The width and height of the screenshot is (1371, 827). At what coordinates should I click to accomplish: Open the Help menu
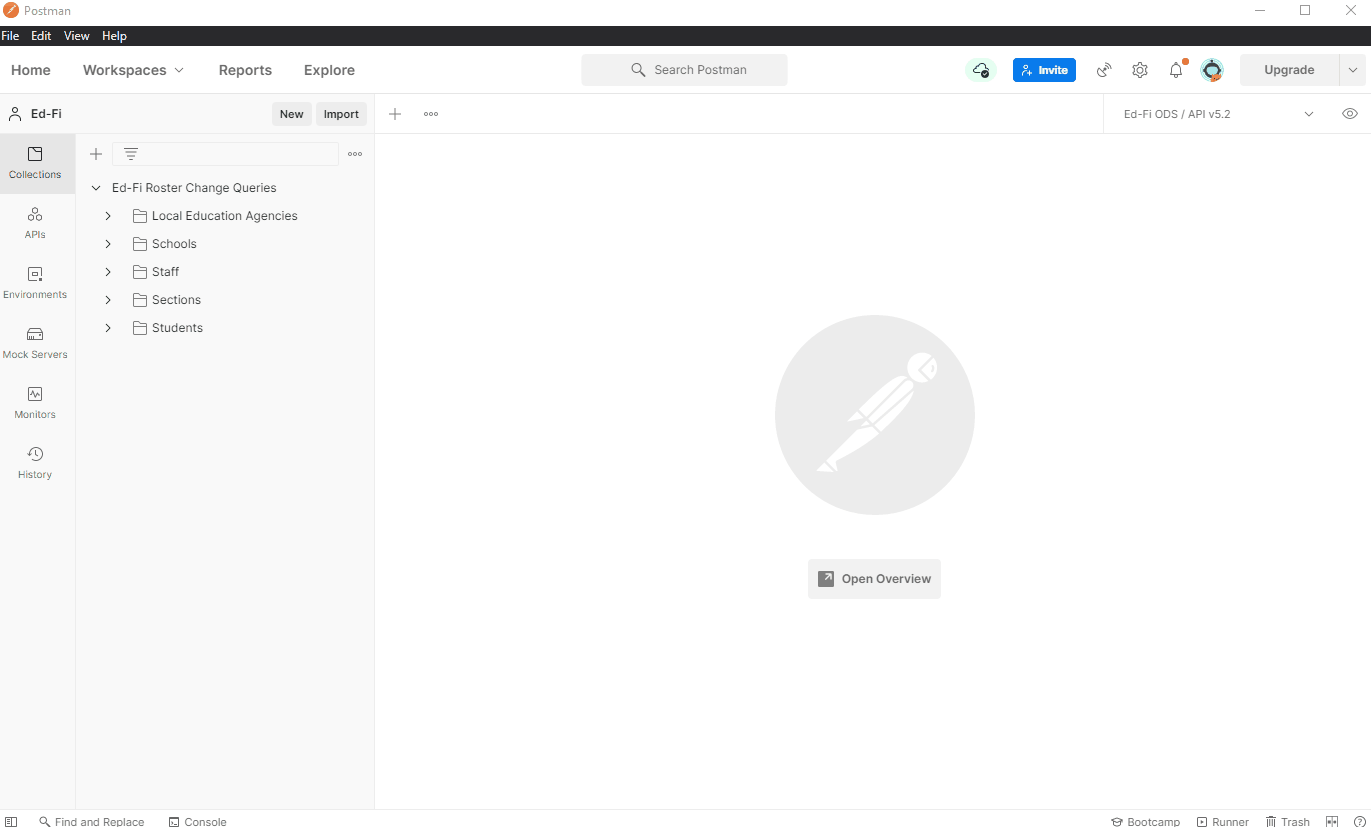pyautogui.click(x=114, y=35)
